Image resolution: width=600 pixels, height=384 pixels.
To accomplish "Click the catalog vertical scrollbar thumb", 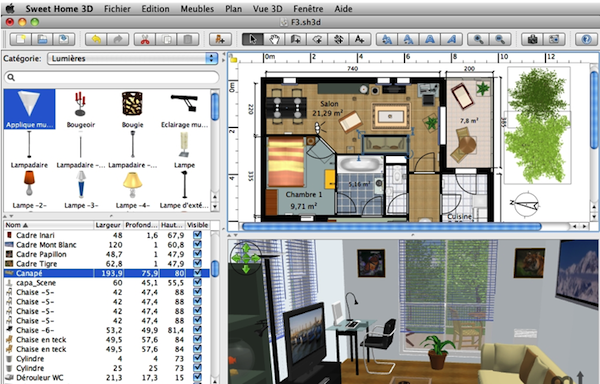I will (215, 107).
